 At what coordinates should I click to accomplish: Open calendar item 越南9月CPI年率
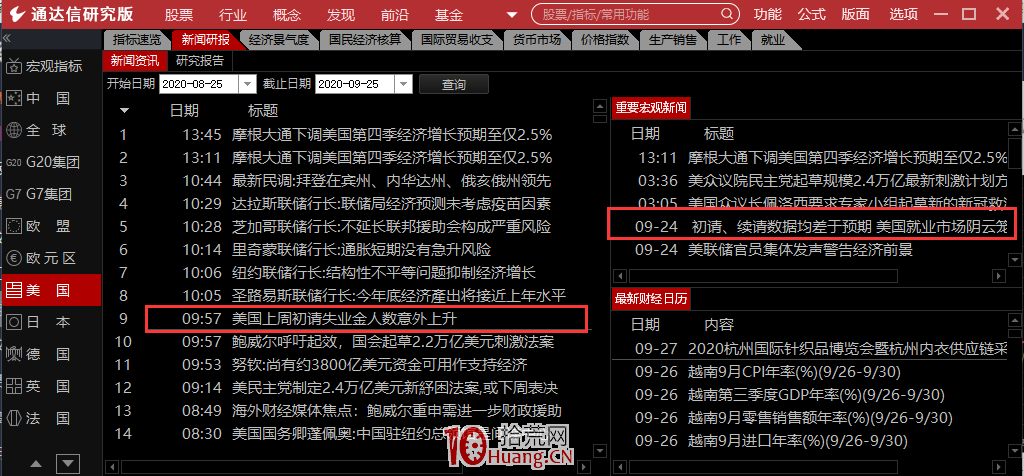tap(794, 372)
